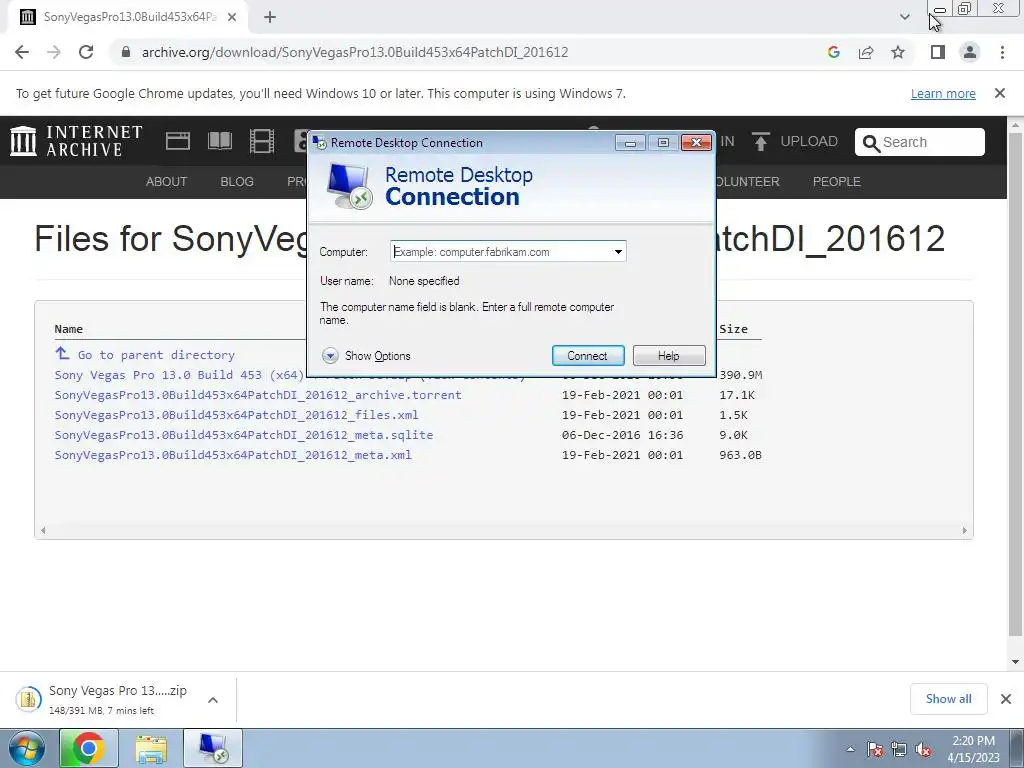The width and height of the screenshot is (1024, 768).
Task: Open Chrome side panel icon
Action: 938,52
